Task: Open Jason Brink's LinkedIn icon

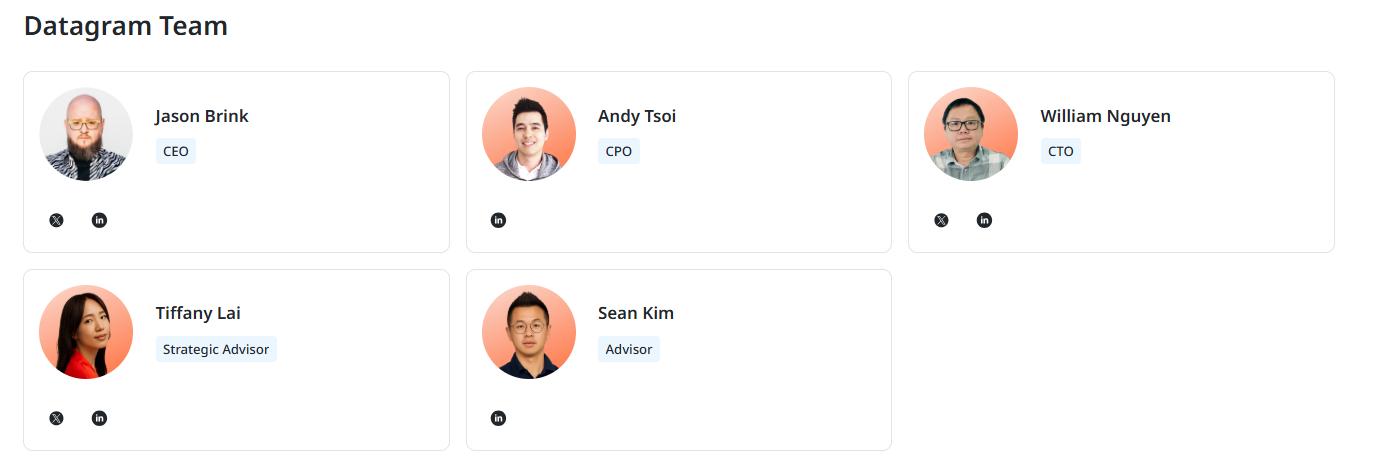Action: coord(99,220)
